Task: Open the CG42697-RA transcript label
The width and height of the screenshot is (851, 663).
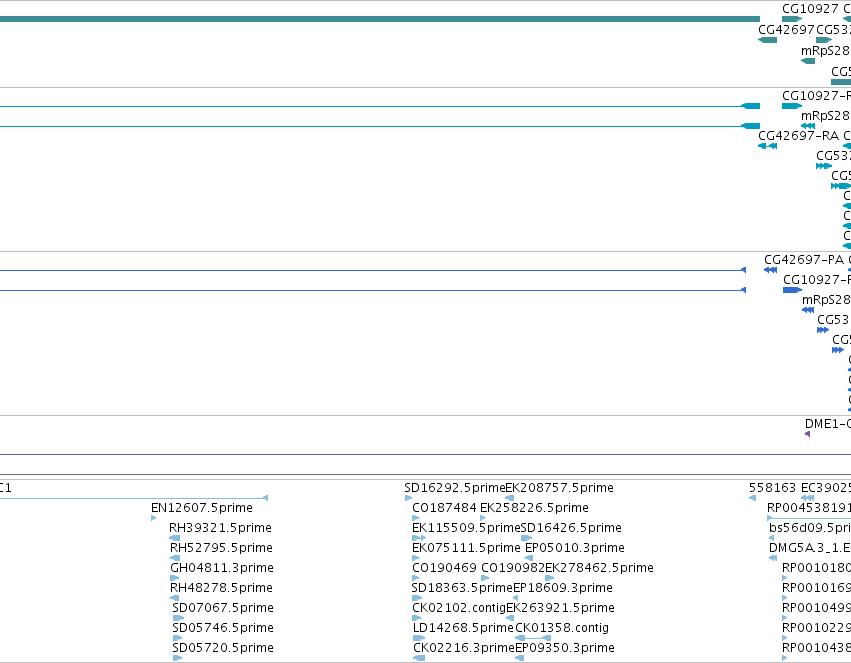Action: point(798,136)
